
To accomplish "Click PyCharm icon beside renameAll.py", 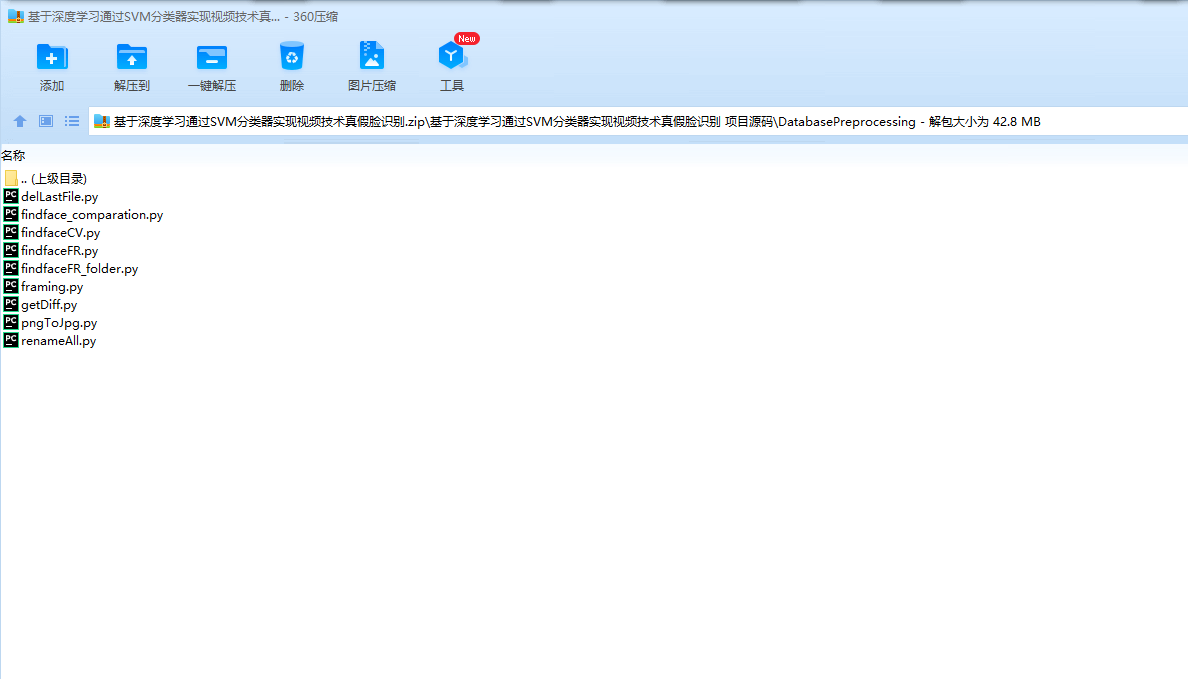I will click(x=11, y=340).
